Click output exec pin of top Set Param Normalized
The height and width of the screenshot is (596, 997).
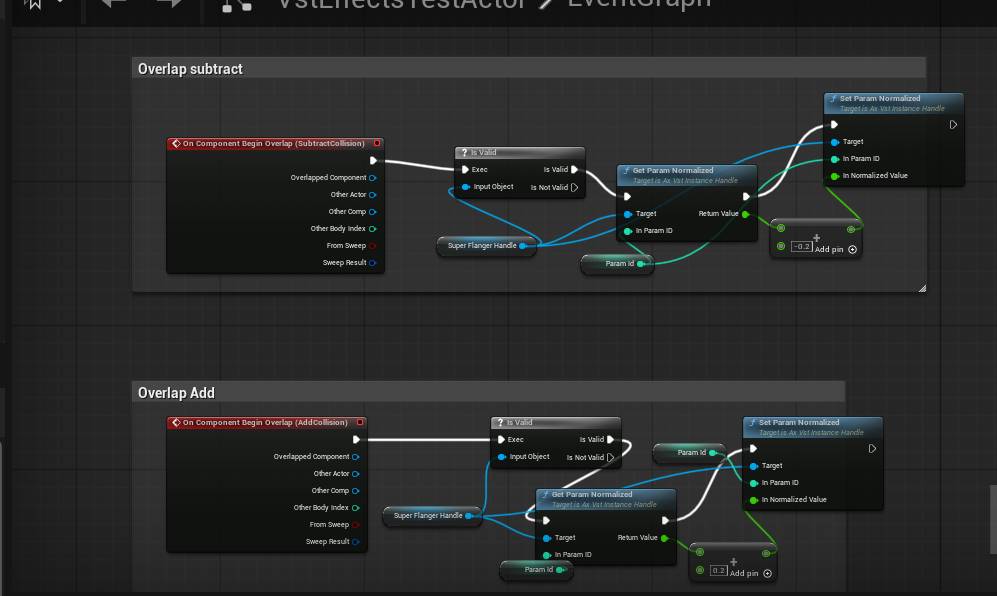[x=953, y=125]
